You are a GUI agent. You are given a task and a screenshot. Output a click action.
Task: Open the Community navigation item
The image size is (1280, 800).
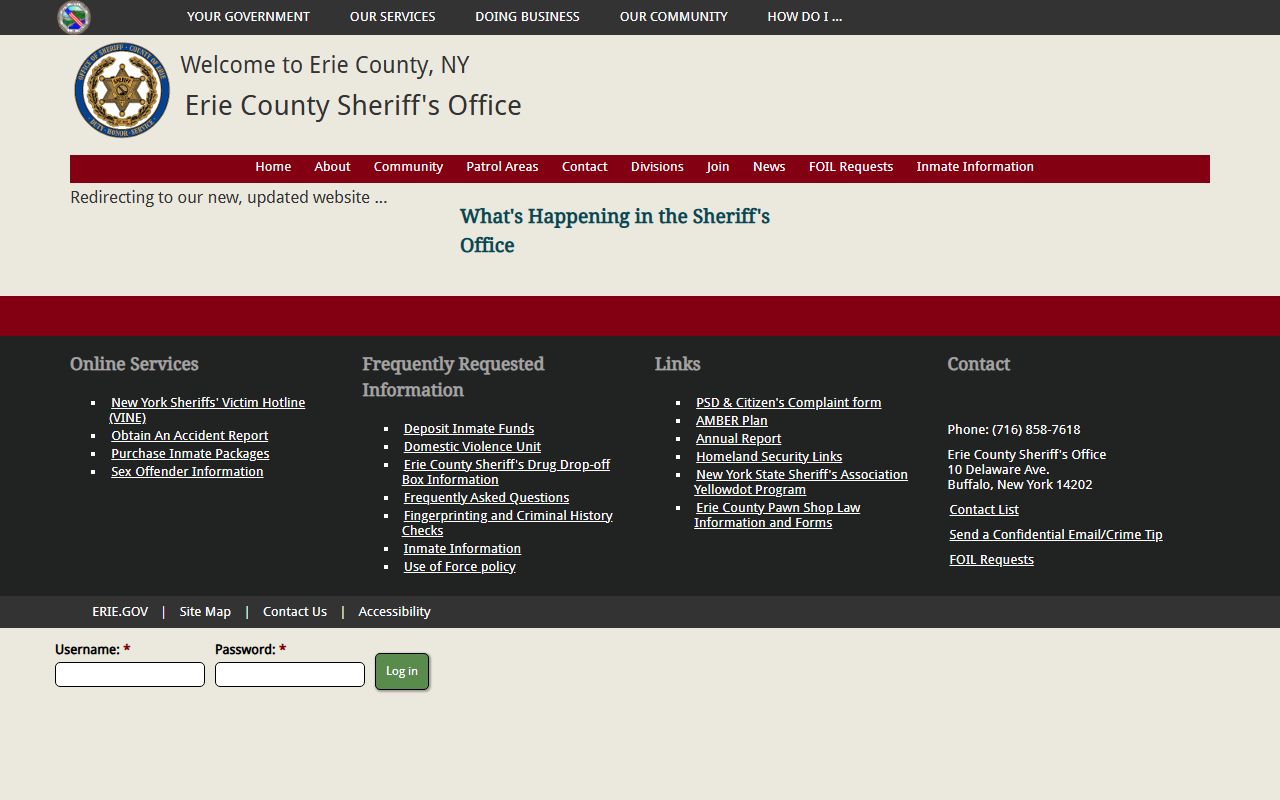coord(408,167)
